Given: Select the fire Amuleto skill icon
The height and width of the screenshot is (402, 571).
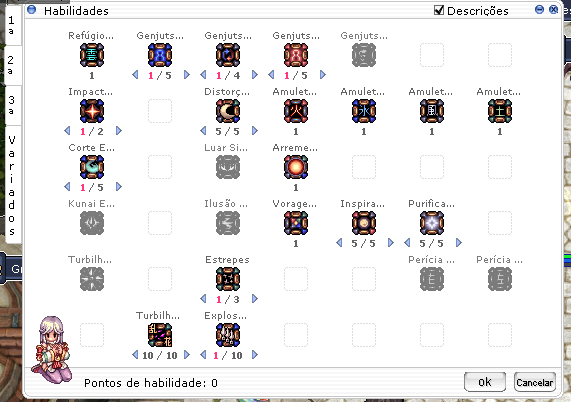Looking at the screenshot, I should coord(296,111).
